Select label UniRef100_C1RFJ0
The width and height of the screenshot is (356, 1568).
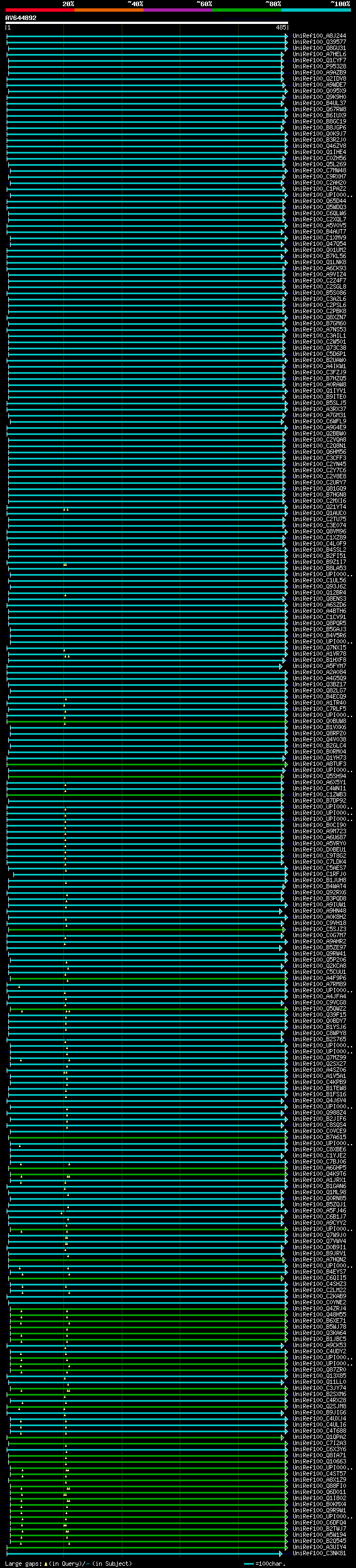click(319, 874)
